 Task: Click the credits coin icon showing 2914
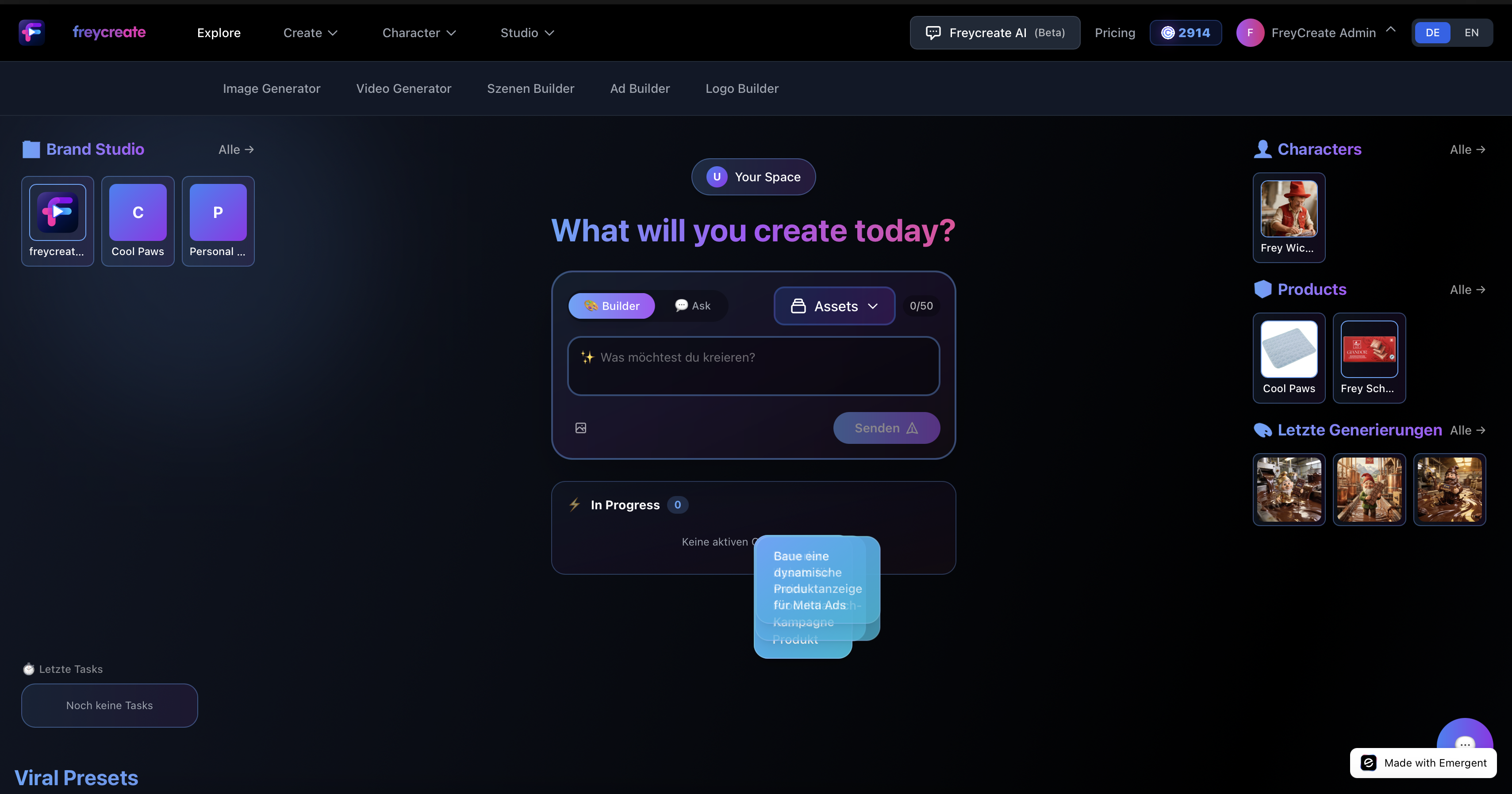tap(1168, 33)
